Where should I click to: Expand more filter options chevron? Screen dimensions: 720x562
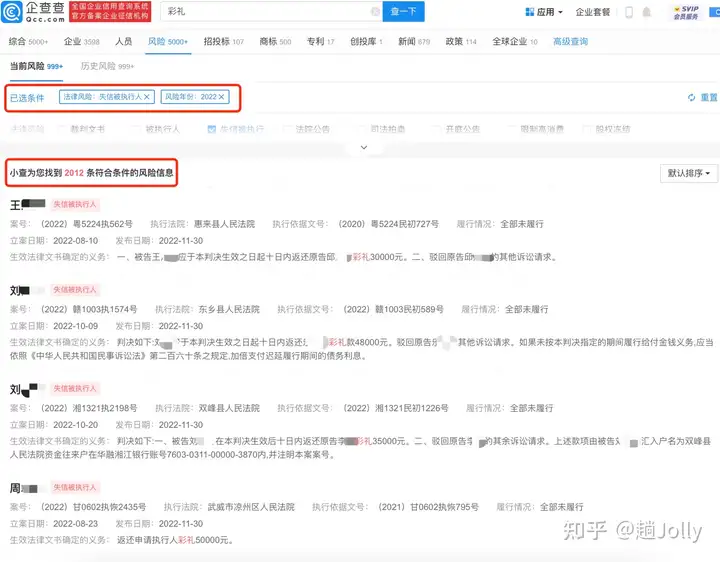[x=364, y=147]
